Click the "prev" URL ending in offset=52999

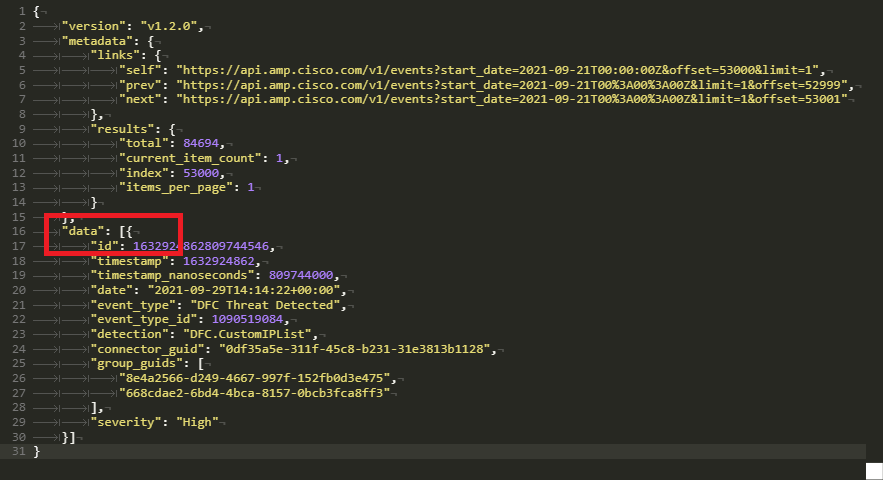click(x=514, y=85)
